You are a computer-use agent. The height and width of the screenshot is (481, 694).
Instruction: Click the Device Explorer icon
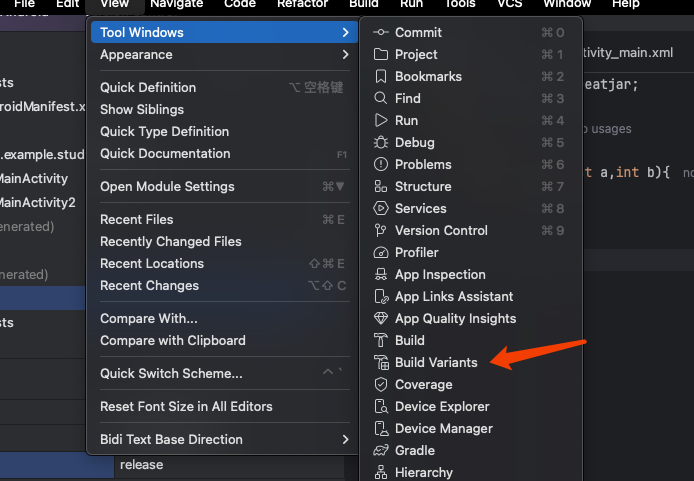(x=380, y=406)
